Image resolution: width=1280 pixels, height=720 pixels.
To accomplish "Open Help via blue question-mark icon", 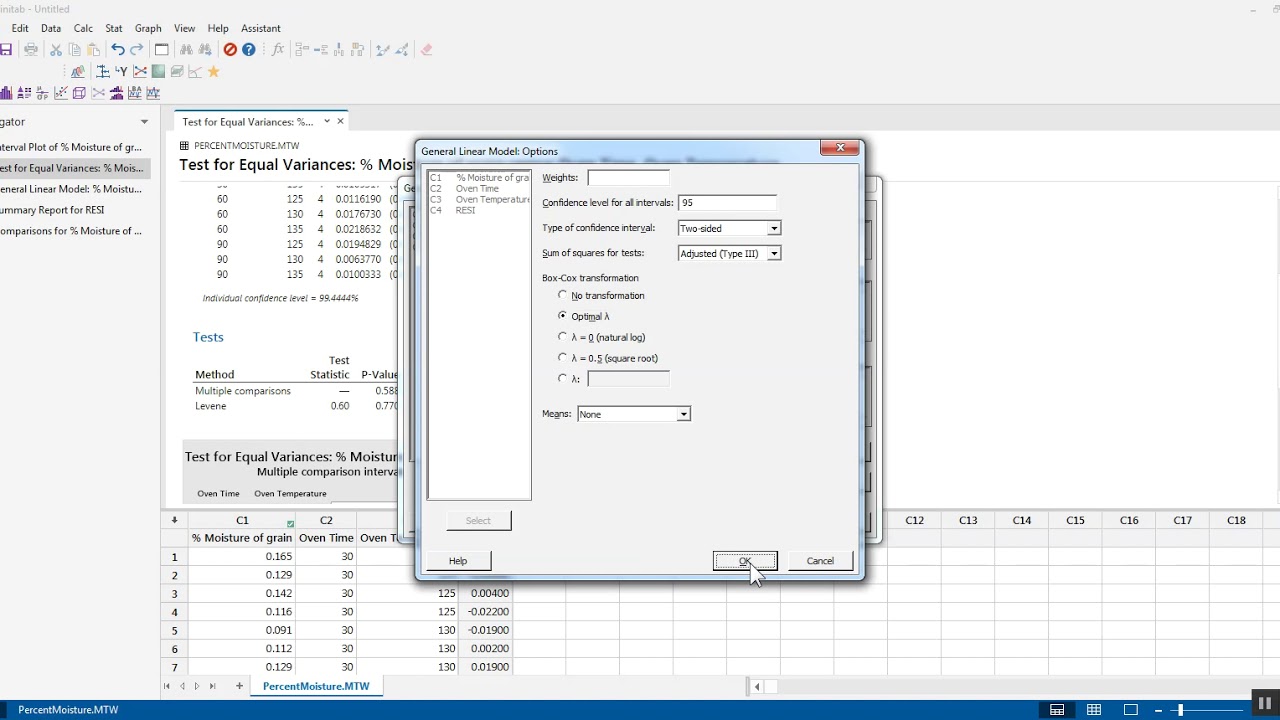I will pyautogui.click(x=249, y=50).
